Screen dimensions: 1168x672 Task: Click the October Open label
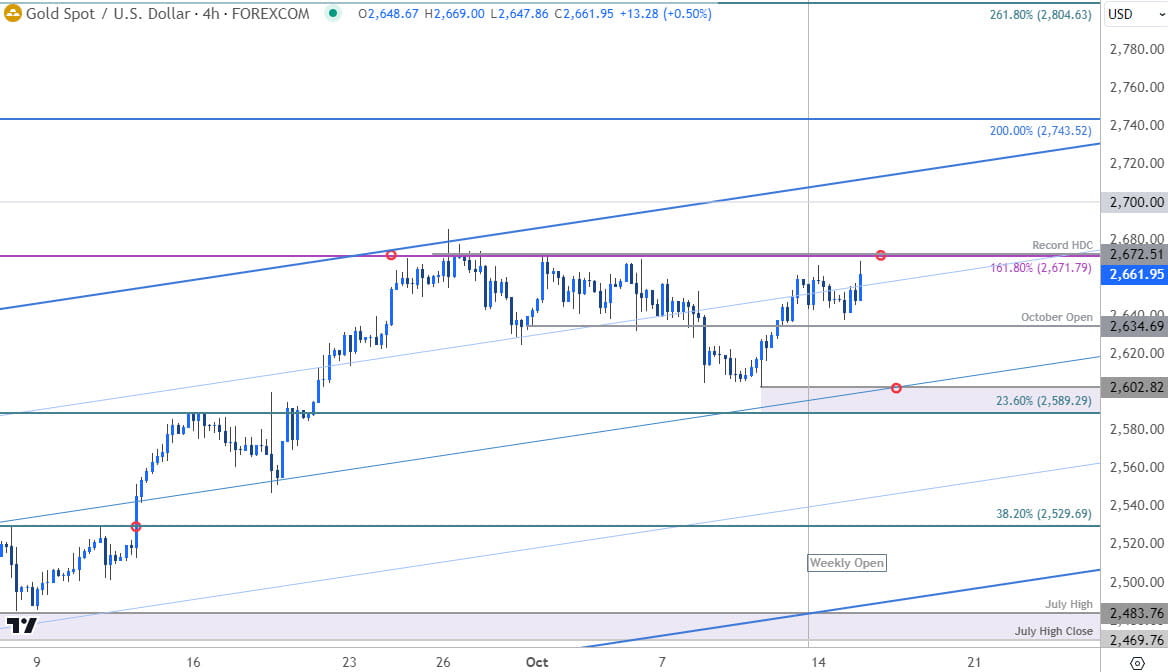tap(1057, 317)
